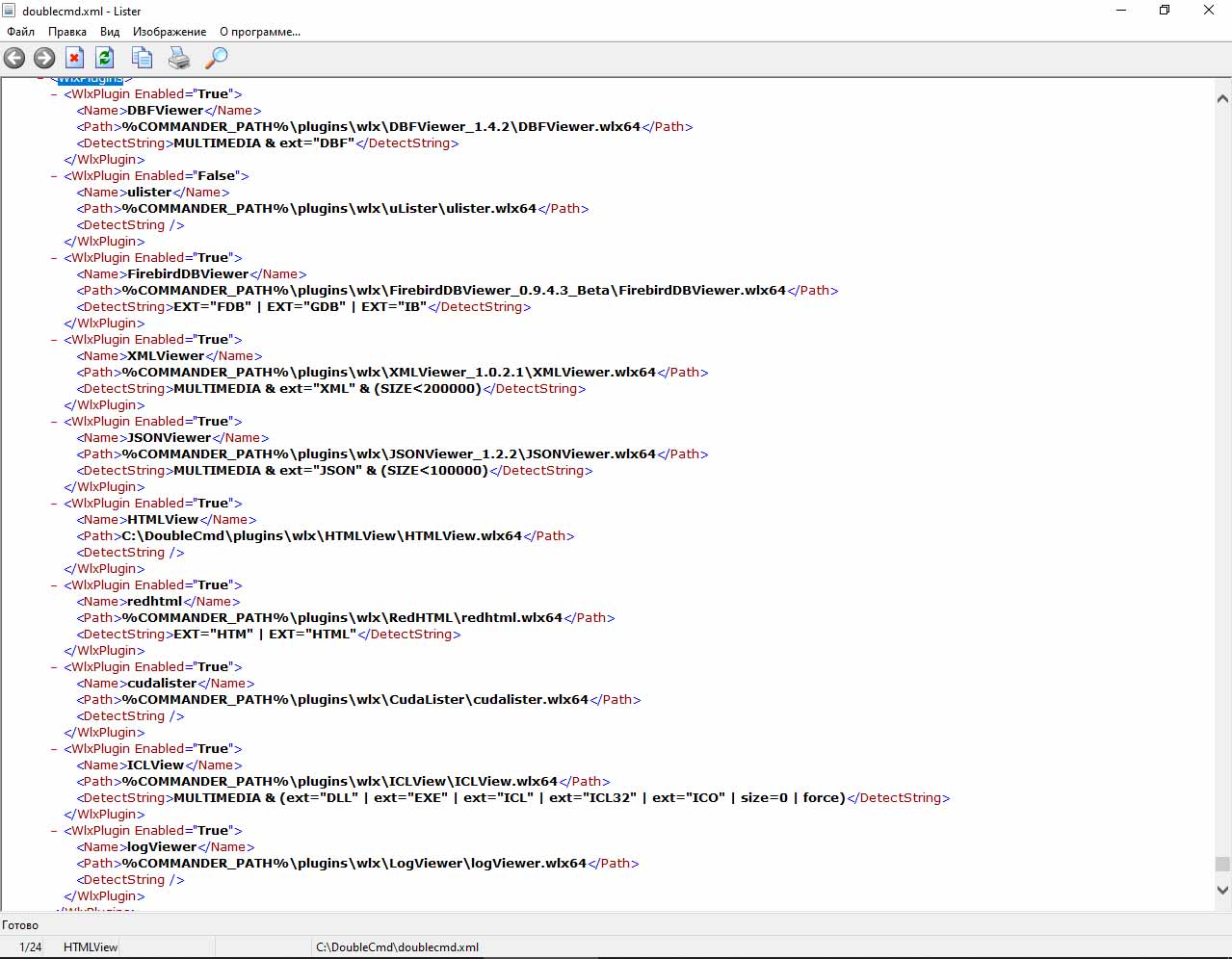Reload the file with the green refresh icon
The width and height of the screenshot is (1232, 959).
[x=105, y=59]
